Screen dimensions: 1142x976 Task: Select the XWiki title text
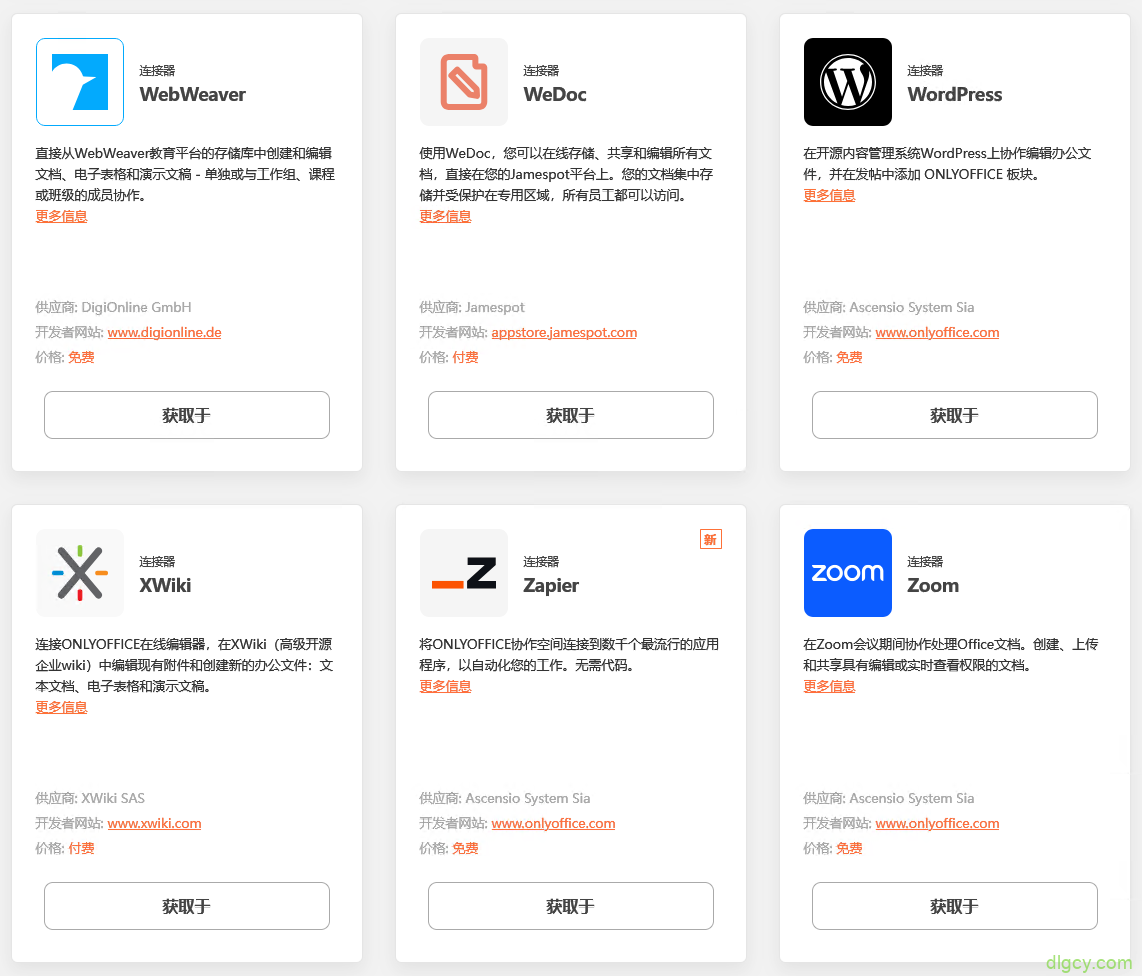coord(165,586)
